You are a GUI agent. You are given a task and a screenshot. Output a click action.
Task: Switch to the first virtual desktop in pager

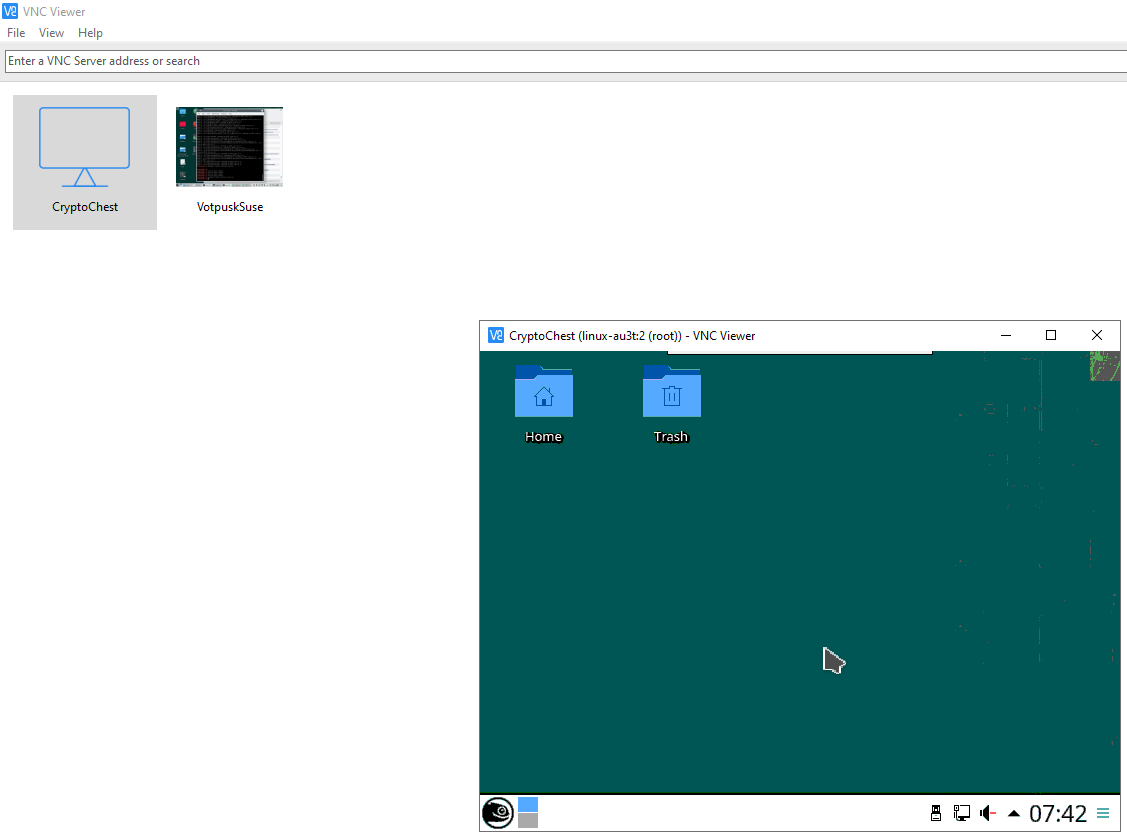click(x=528, y=804)
